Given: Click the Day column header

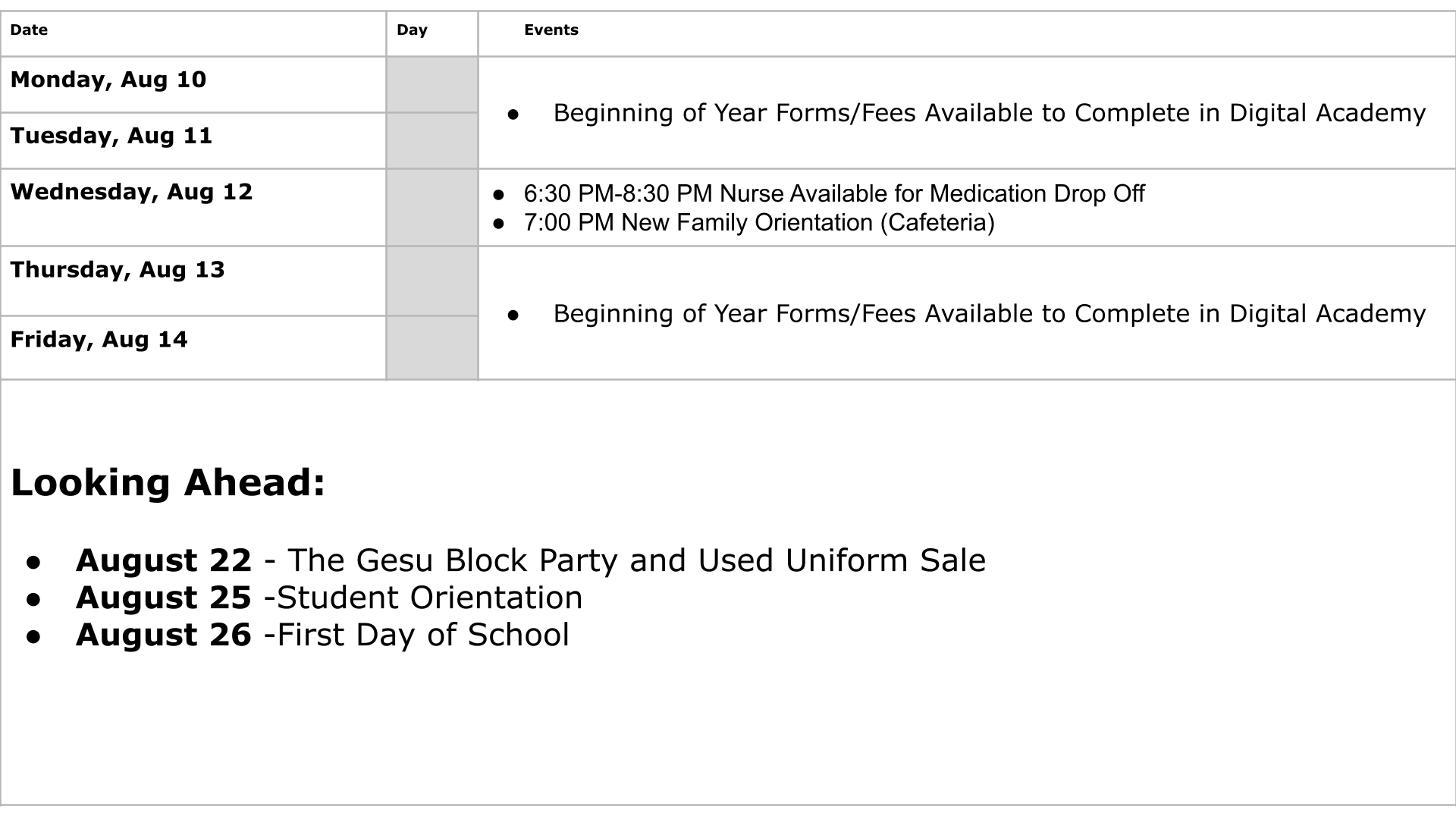Looking at the screenshot, I should click(x=432, y=33).
